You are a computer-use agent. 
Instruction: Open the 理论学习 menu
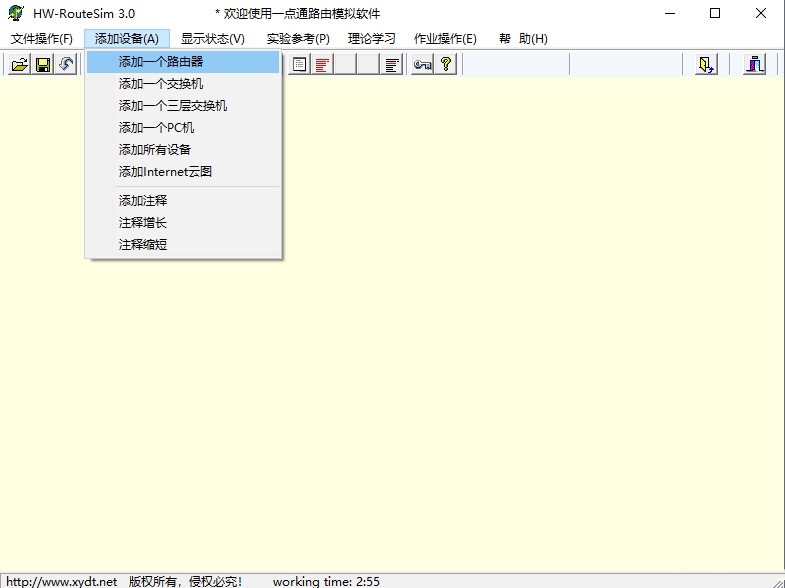click(371, 39)
